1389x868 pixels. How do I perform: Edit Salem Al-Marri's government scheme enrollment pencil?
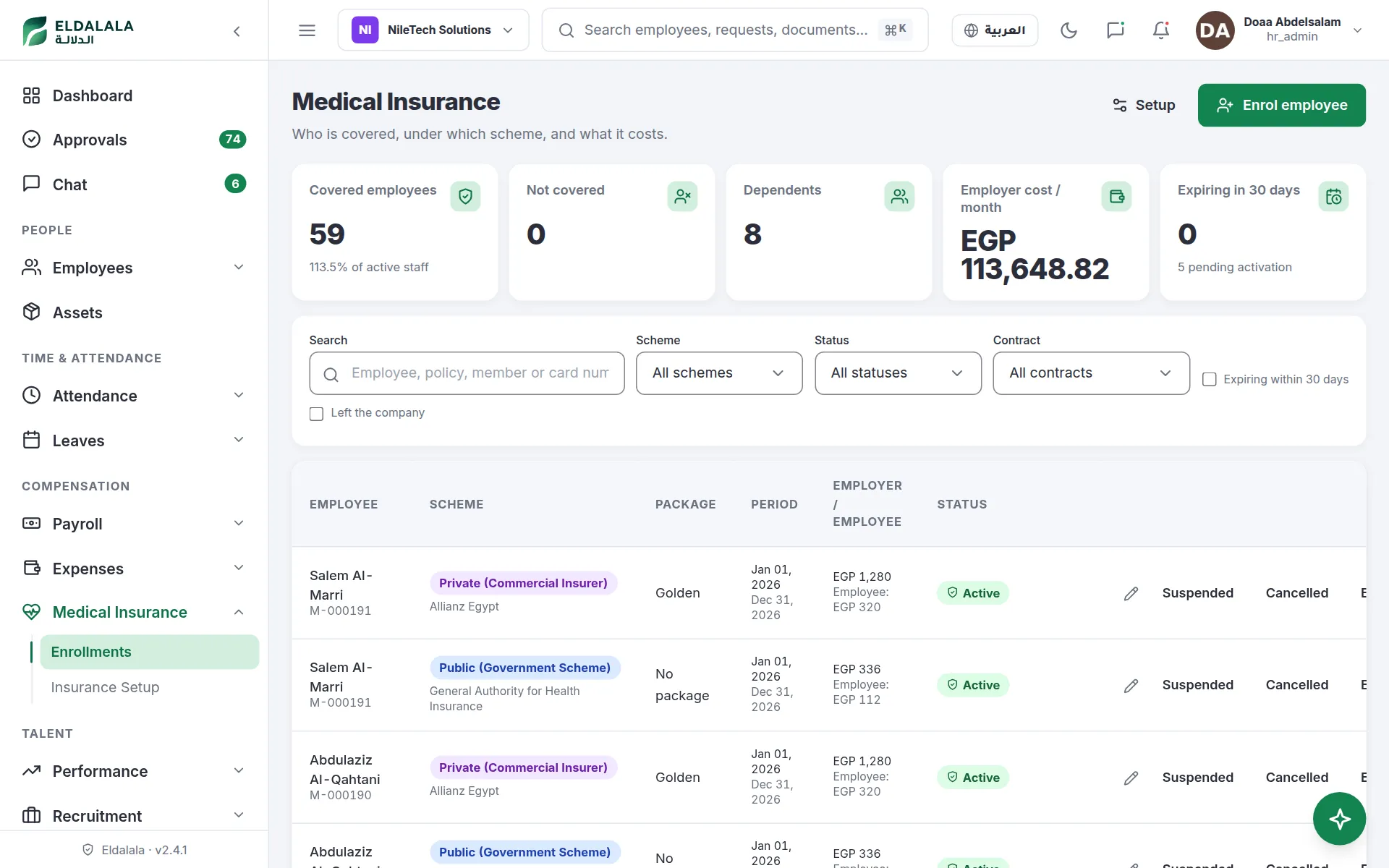[1131, 685]
